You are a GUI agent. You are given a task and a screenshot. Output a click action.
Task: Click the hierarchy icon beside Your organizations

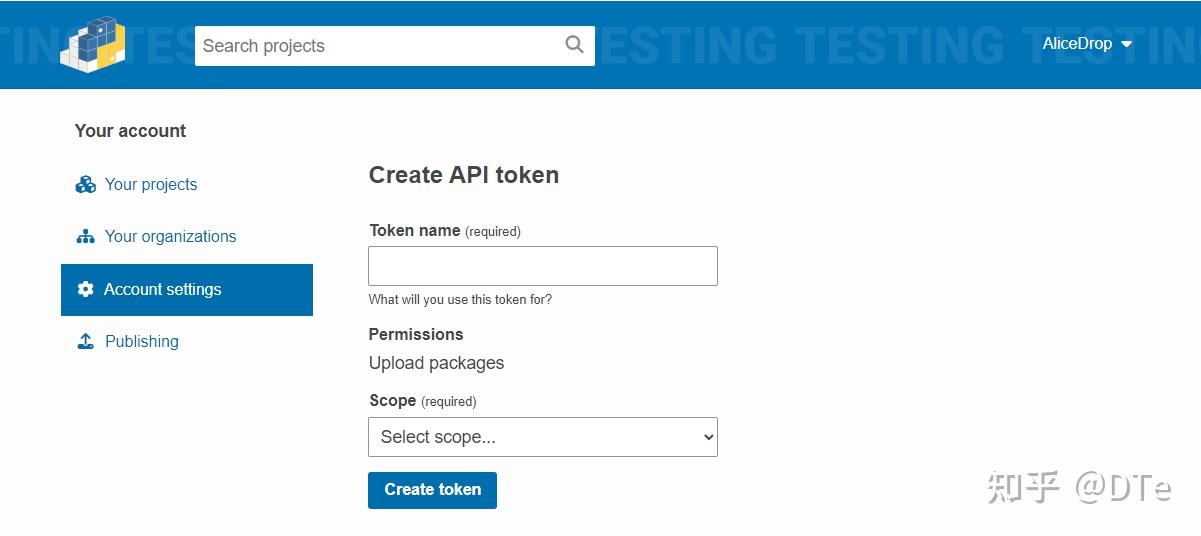point(85,237)
